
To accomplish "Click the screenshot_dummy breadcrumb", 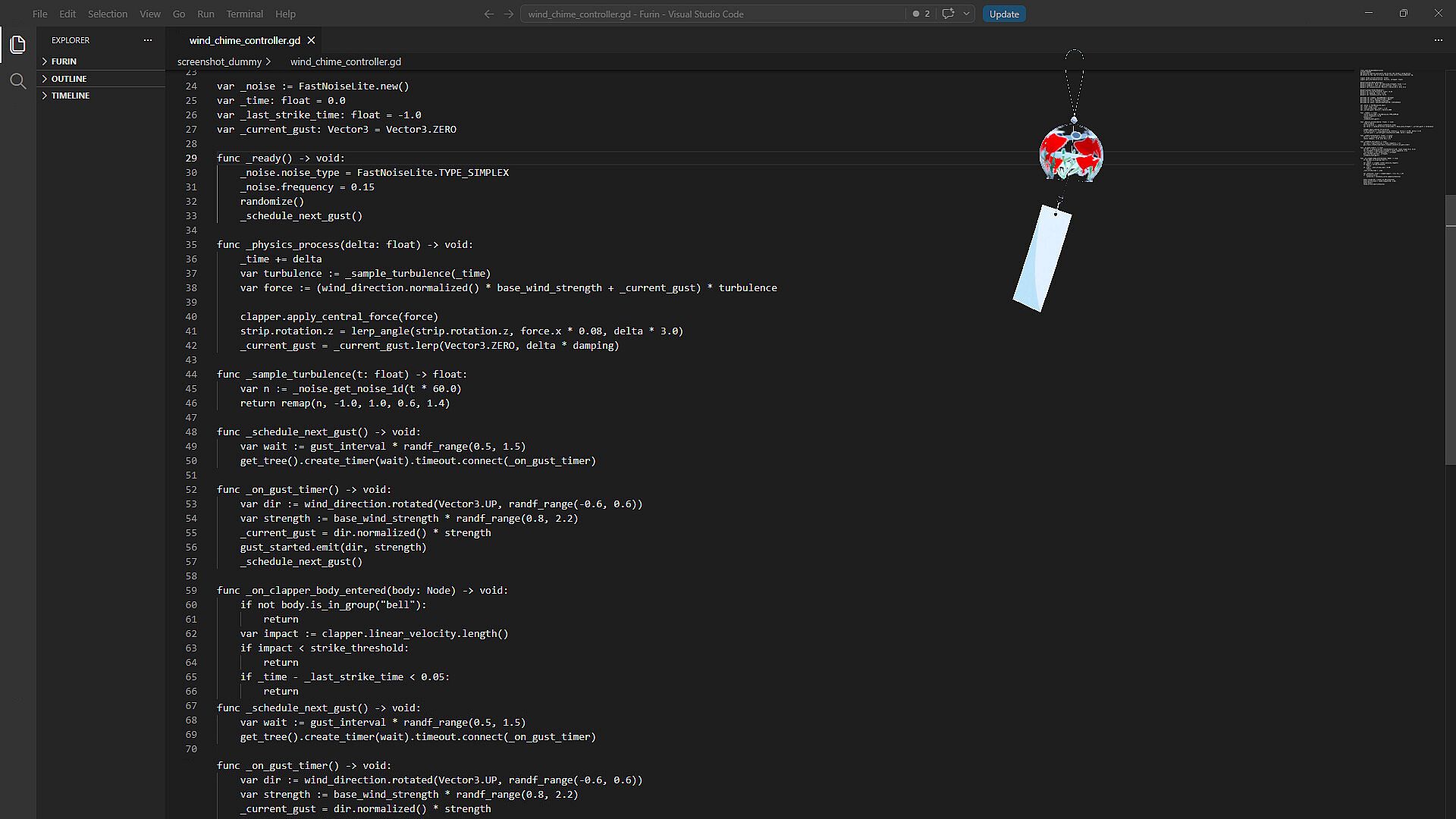I will 219,61.
